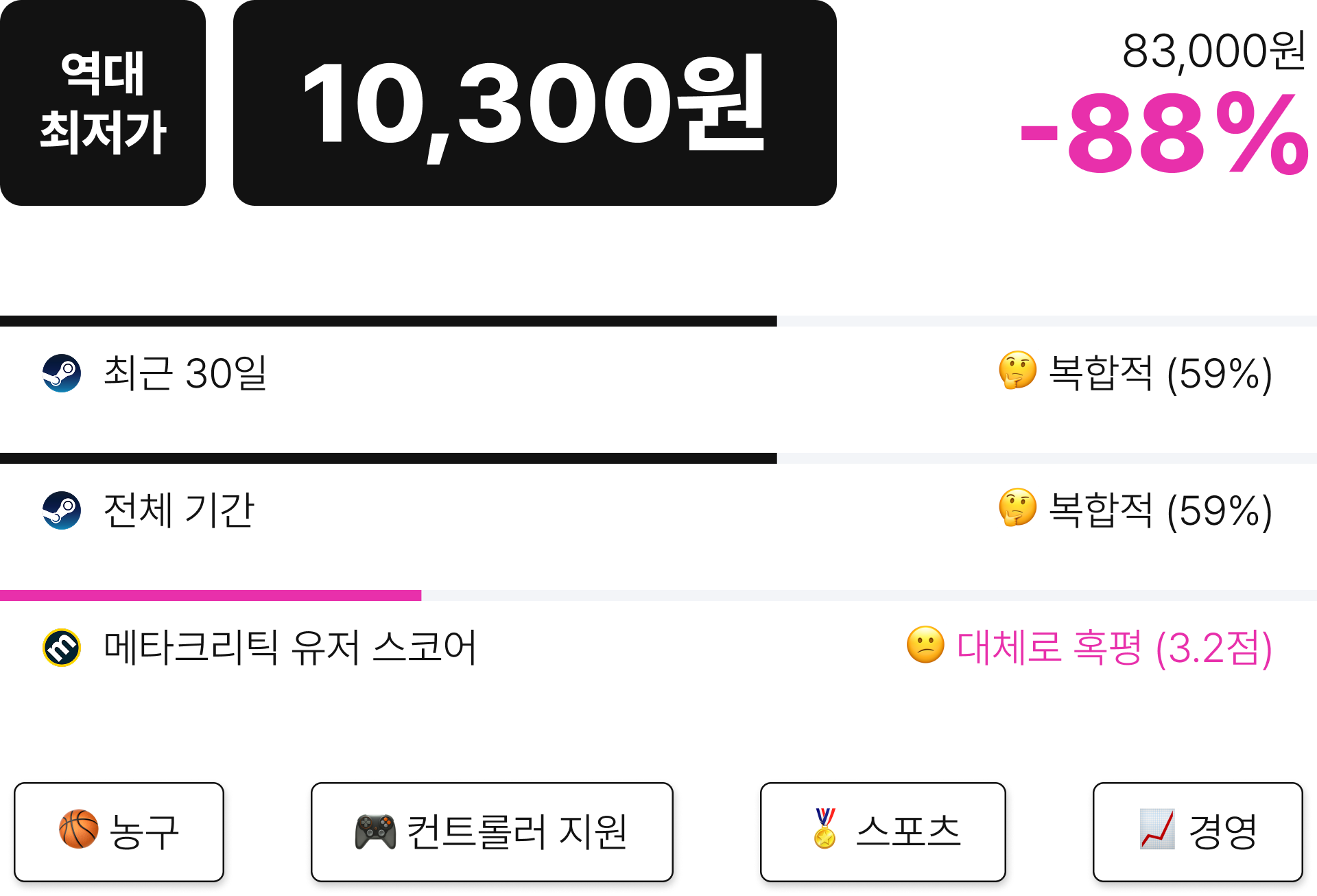Click the thinking emoji in 최근 30일 row
The height and width of the screenshot is (896, 1317).
(x=1018, y=371)
